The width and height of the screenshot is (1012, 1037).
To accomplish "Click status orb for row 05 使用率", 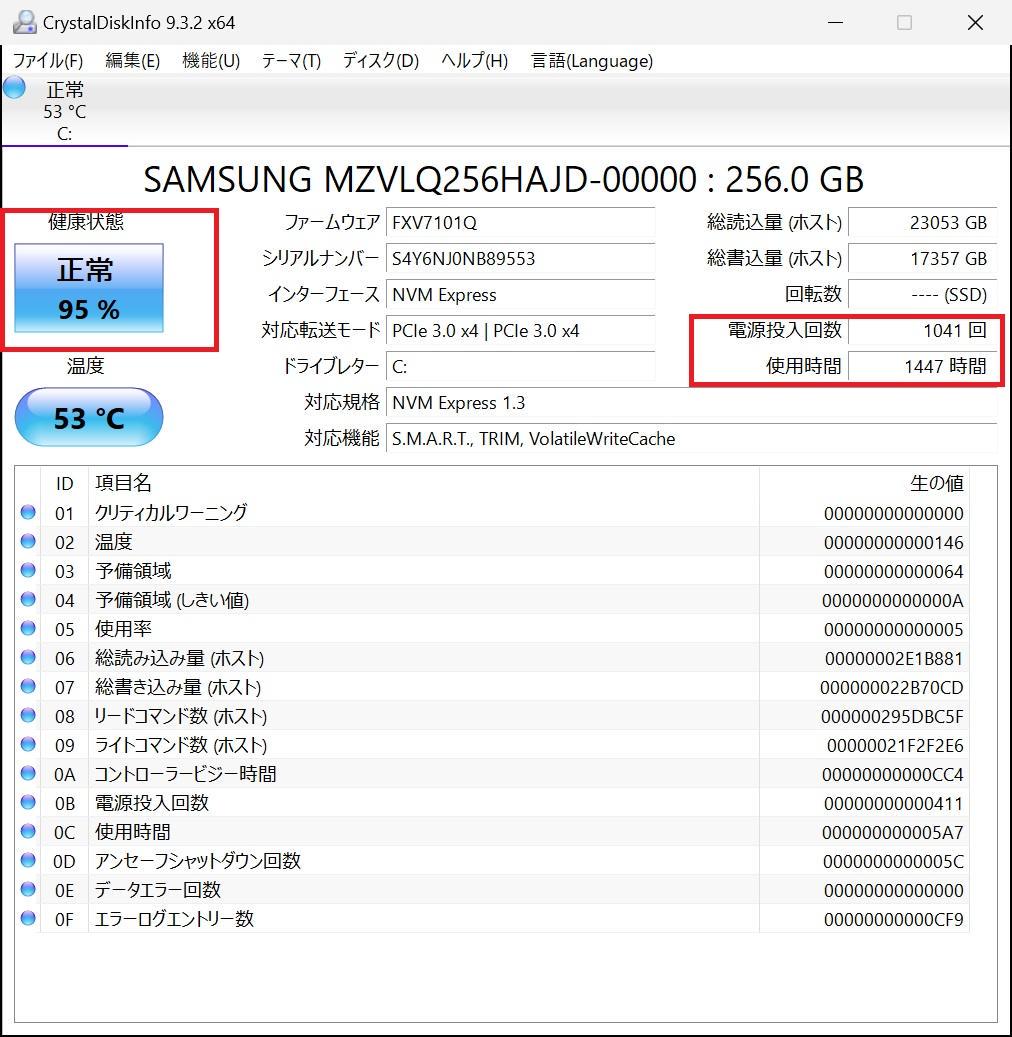I will (x=28, y=628).
